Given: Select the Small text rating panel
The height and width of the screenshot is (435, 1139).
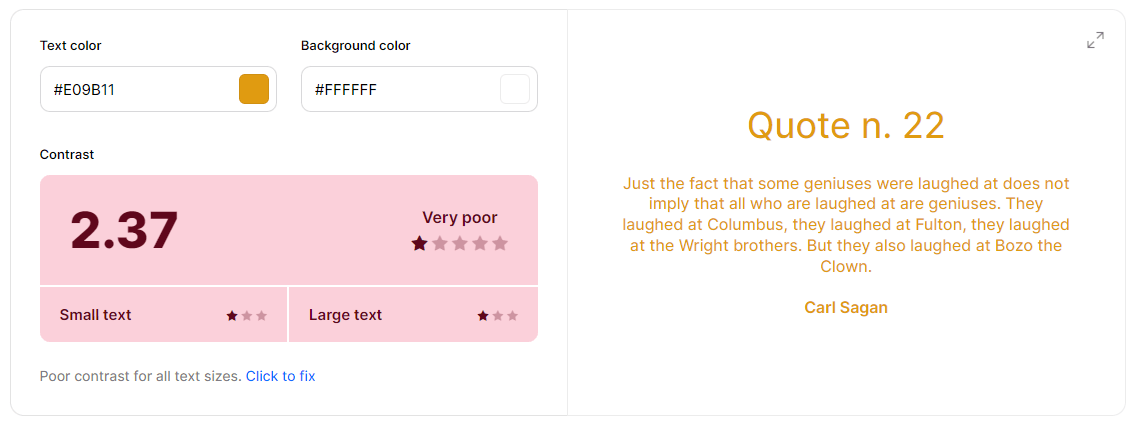Looking at the screenshot, I should tap(163, 314).
